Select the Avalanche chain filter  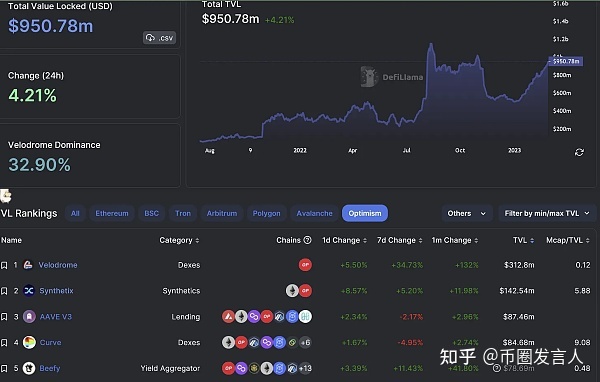[315, 213]
